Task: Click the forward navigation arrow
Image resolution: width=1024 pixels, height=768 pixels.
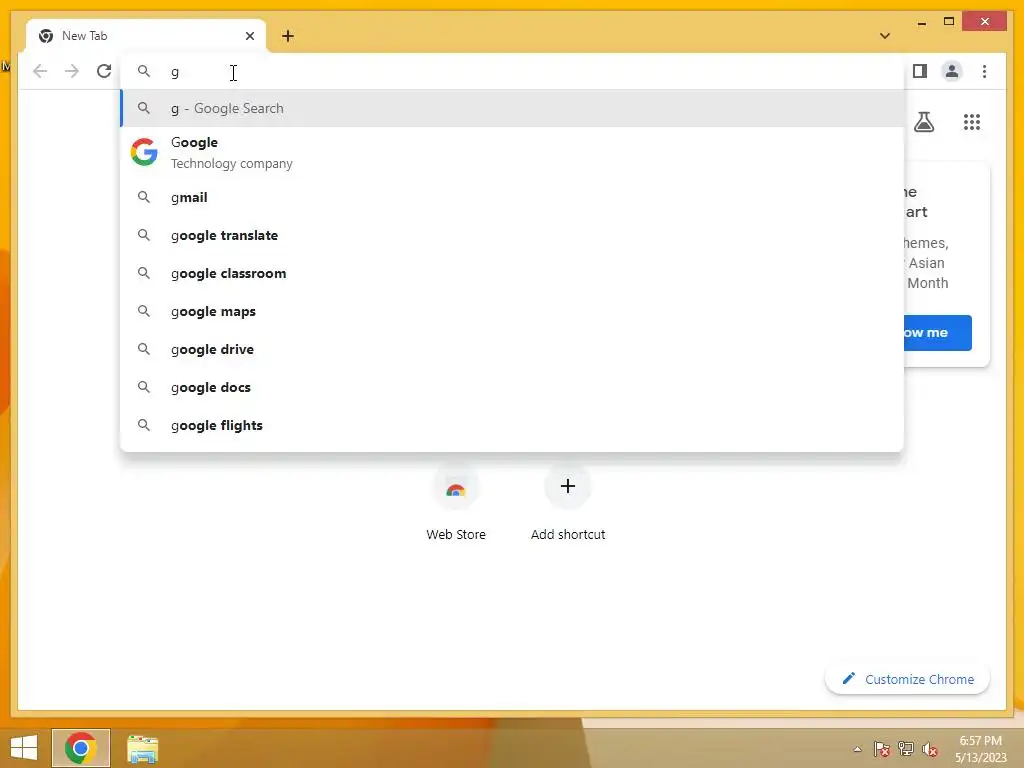Action: 72,71
